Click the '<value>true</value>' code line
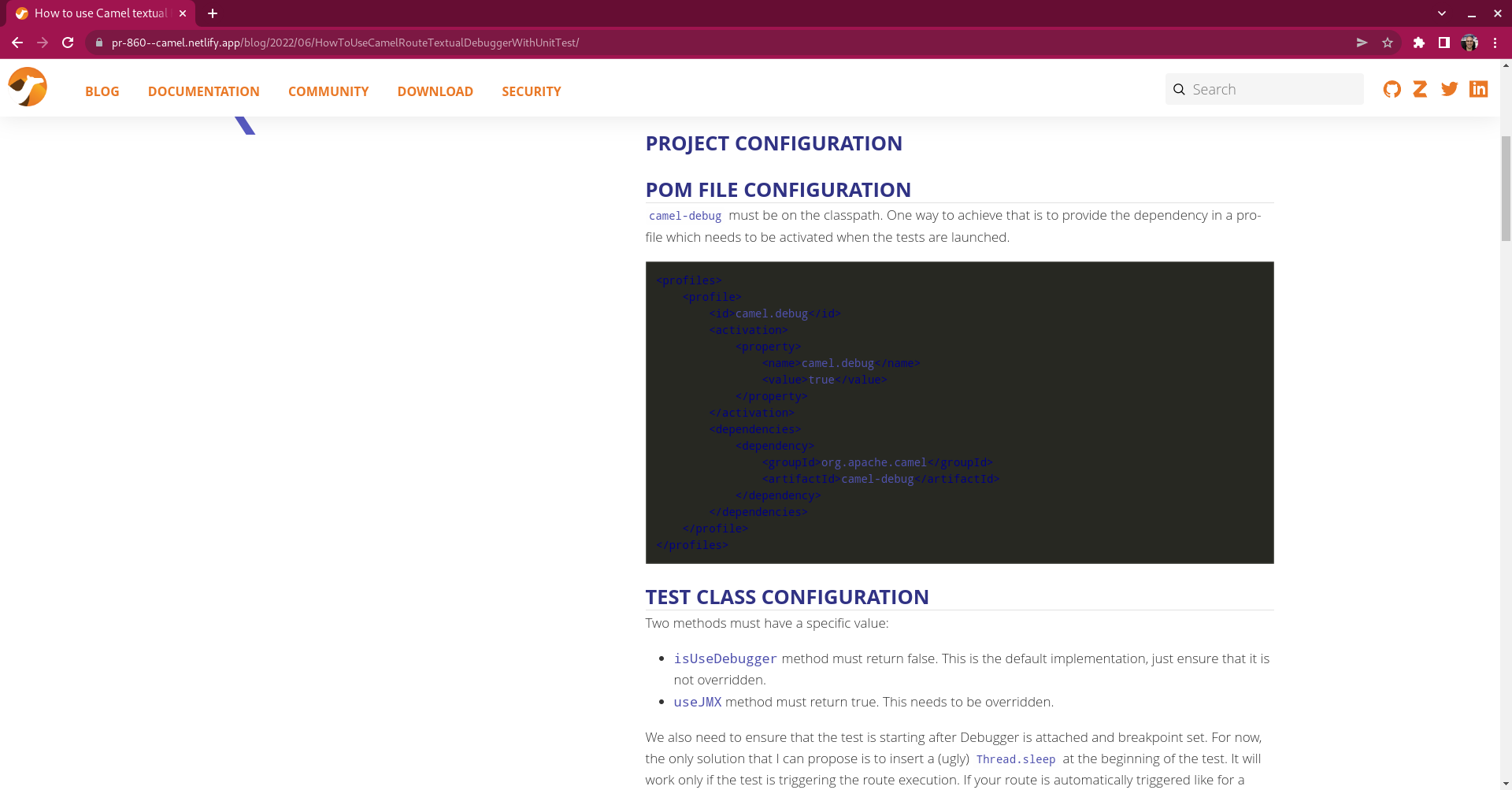Image resolution: width=1512 pixels, height=790 pixels. pos(825,380)
